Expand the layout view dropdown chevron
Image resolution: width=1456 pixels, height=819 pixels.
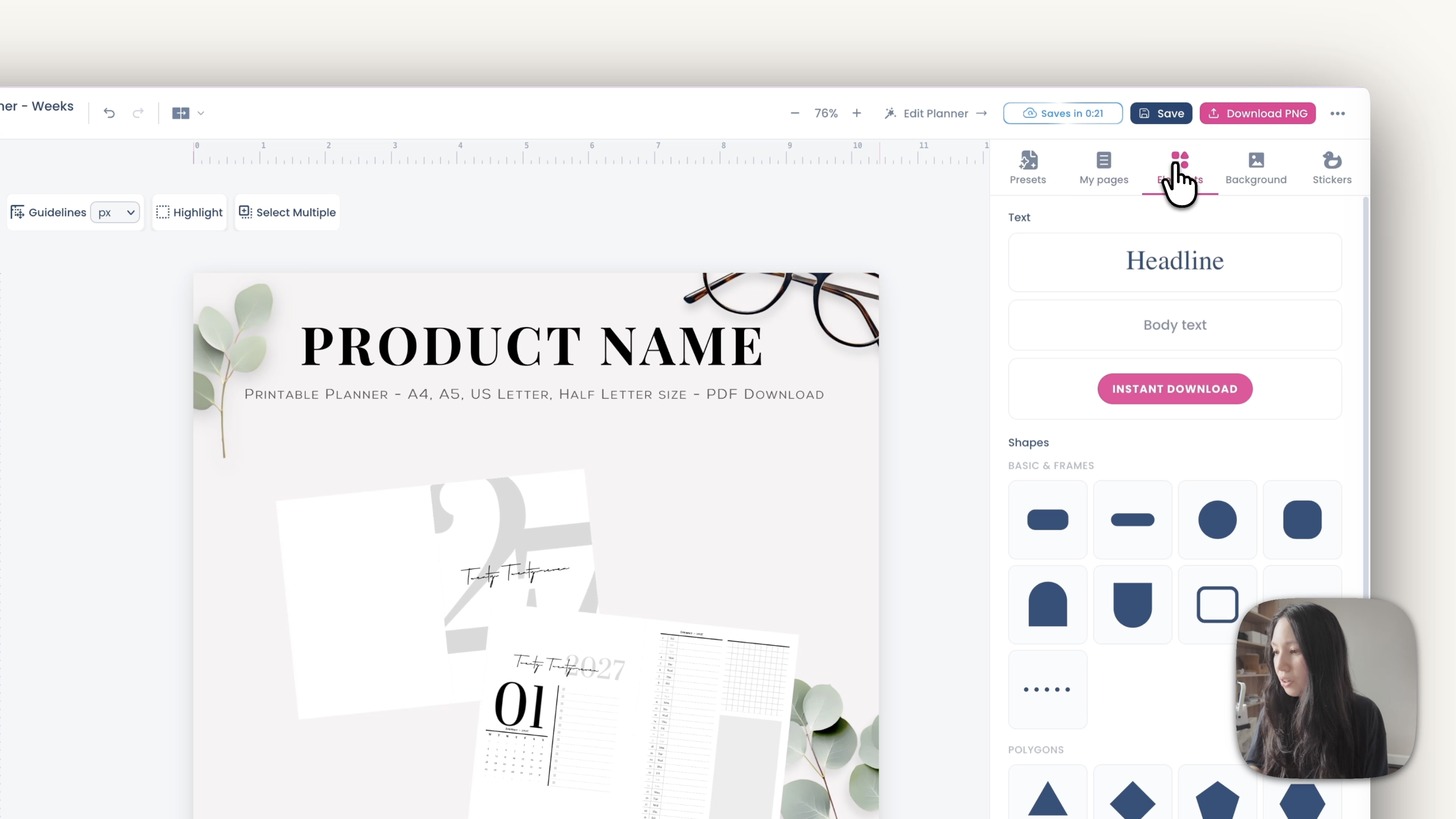coord(200,113)
